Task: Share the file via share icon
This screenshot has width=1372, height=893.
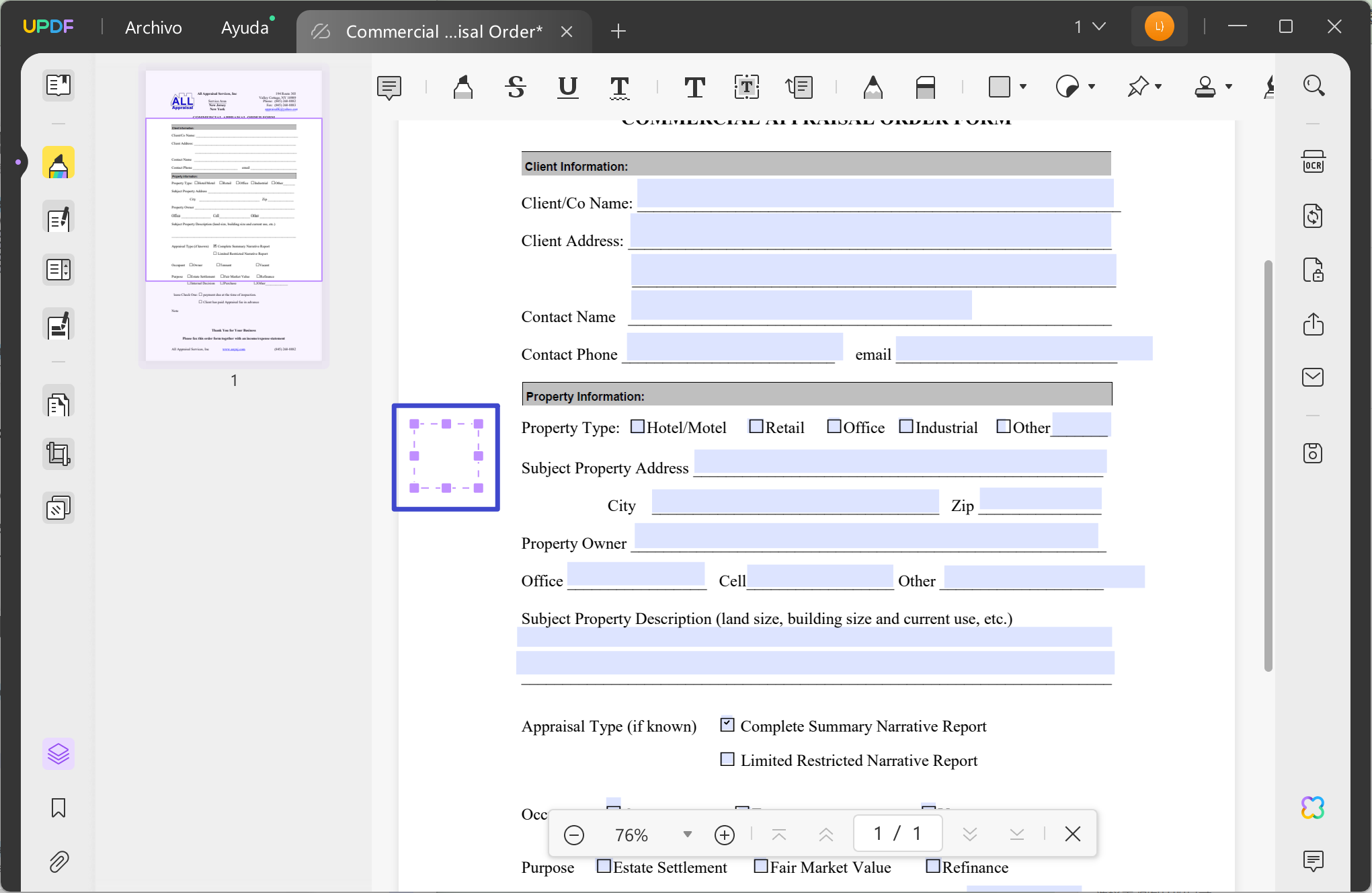Action: 1314,324
